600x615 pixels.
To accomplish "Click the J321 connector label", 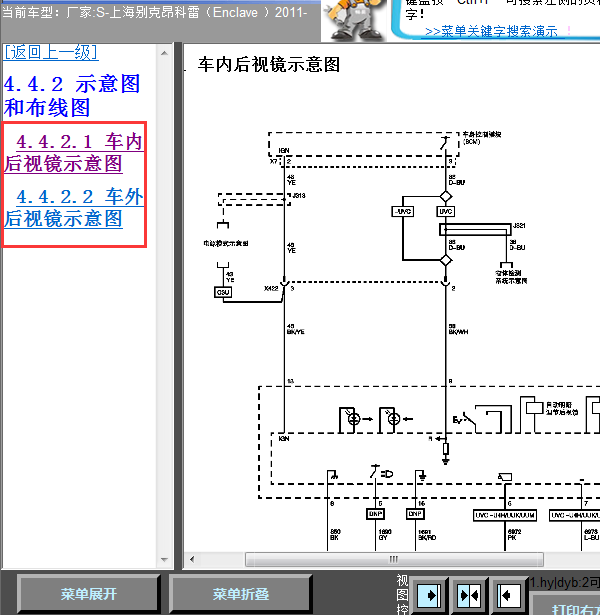I will coord(519,226).
